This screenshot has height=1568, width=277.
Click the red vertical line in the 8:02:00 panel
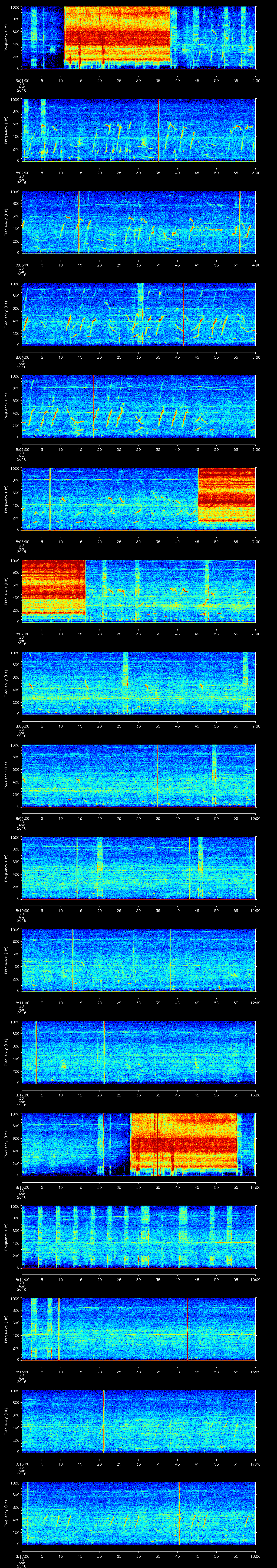tap(159, 130)
